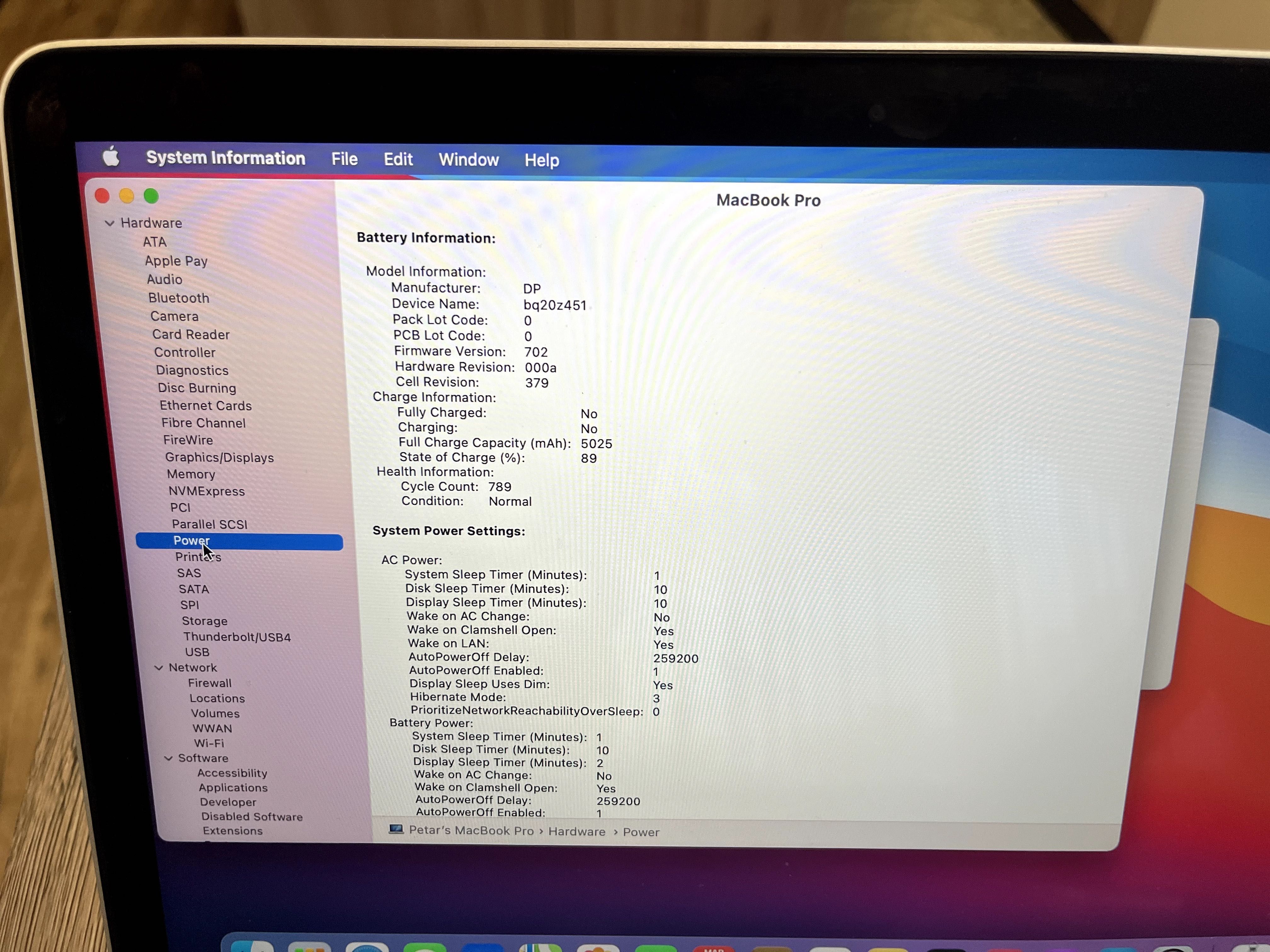
Task: Click the Full Charge Capacity value 5025
Action: click(x=597, y=444)
